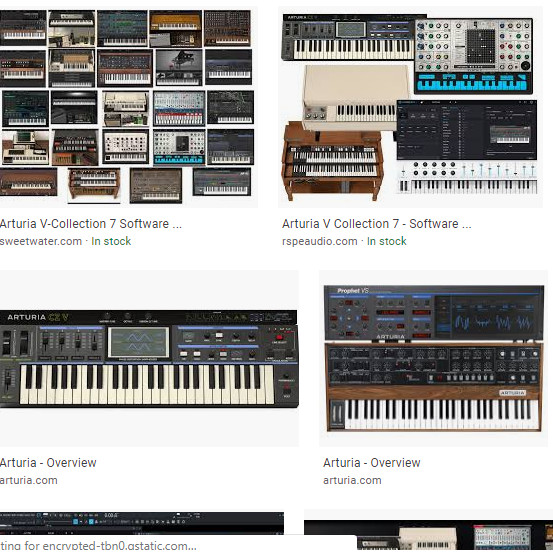Click 'Arturia - Overview' title under CZ V image

coord(48,463)
